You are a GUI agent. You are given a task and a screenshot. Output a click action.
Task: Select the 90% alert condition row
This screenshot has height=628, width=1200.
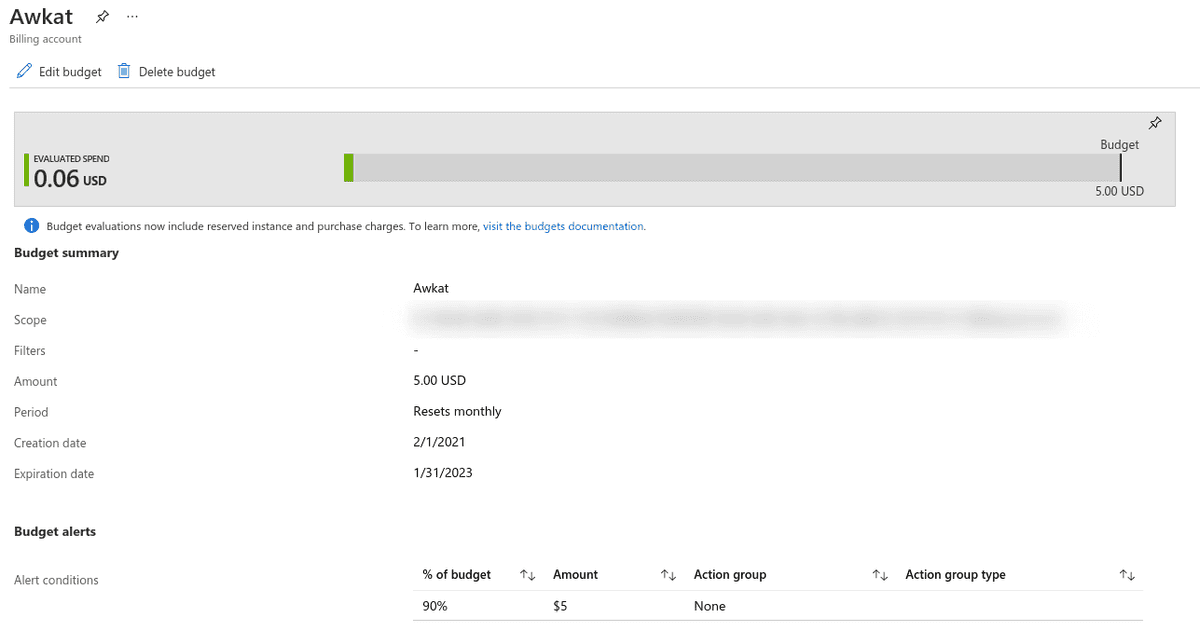(x=435, y=606)
